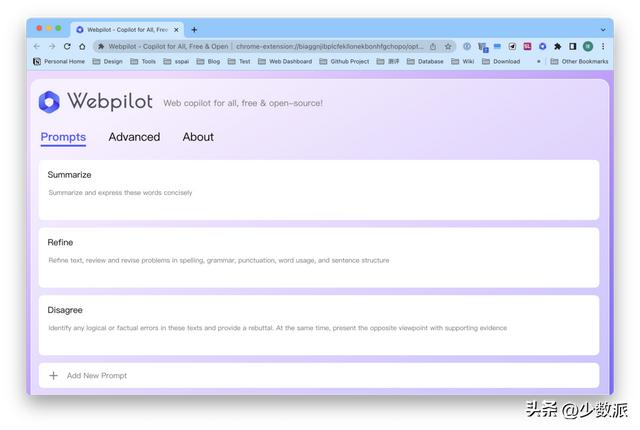Bookmark this page with the star icon
The width and height of the screenshot is (640, 430).
448,47
